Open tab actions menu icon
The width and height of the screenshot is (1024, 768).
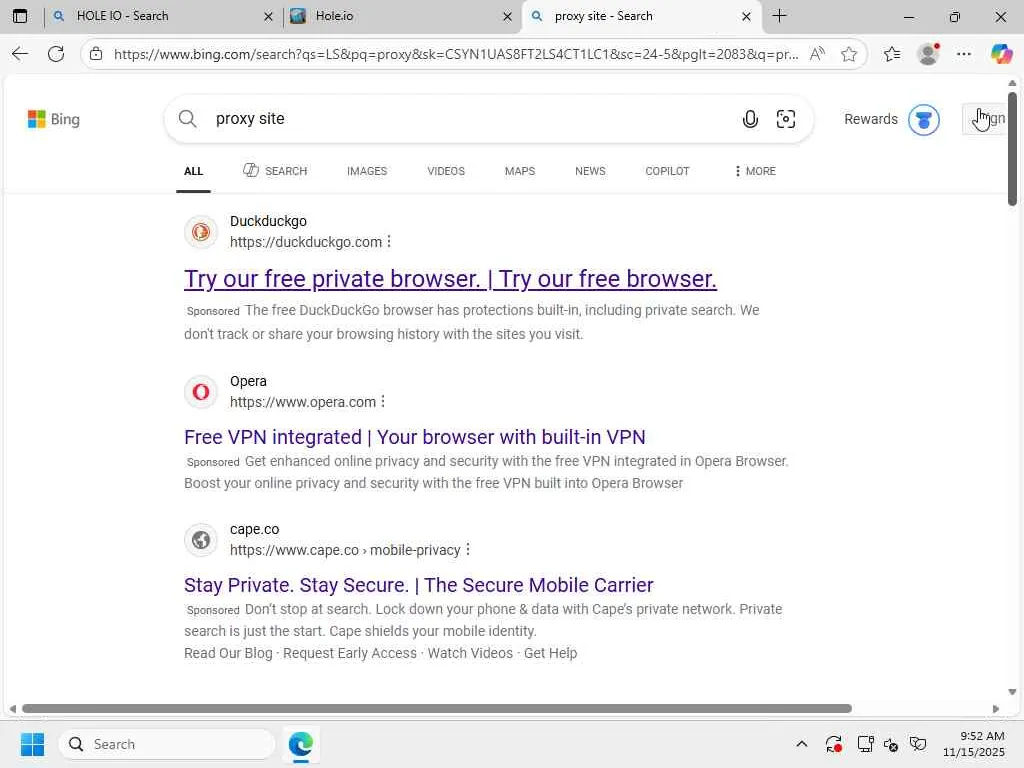[20, 16]
